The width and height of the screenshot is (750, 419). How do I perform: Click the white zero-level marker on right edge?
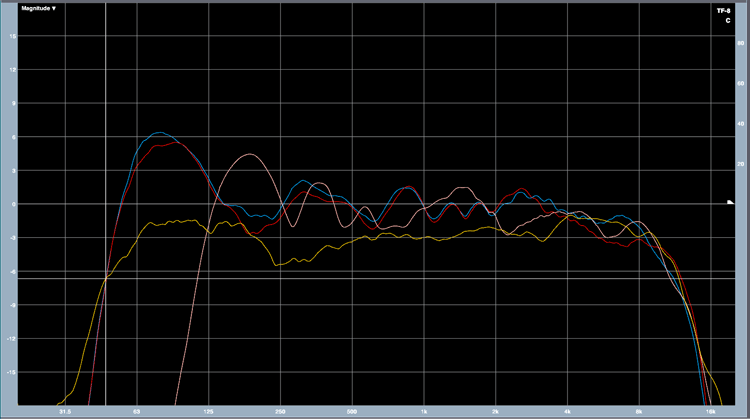730,202
